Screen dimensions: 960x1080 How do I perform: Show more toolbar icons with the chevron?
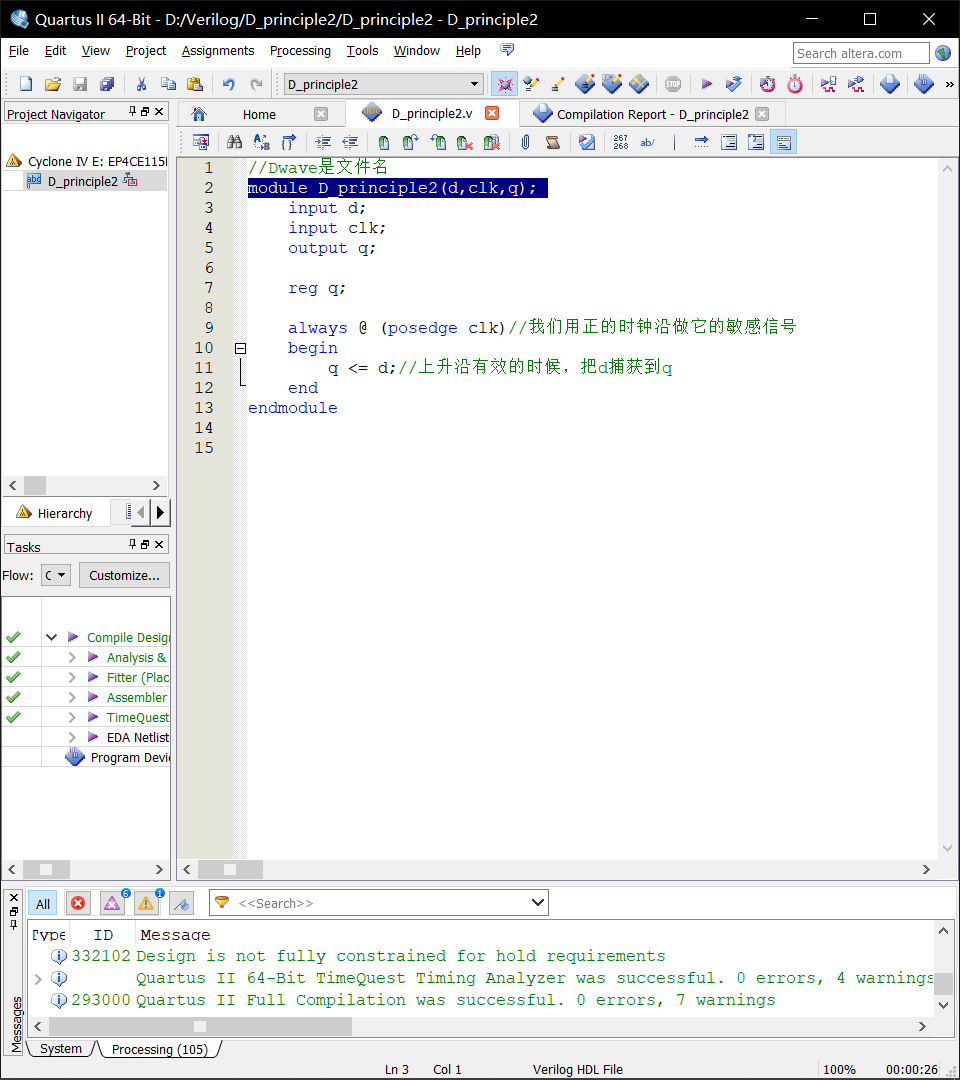click(x=950, y=84)
